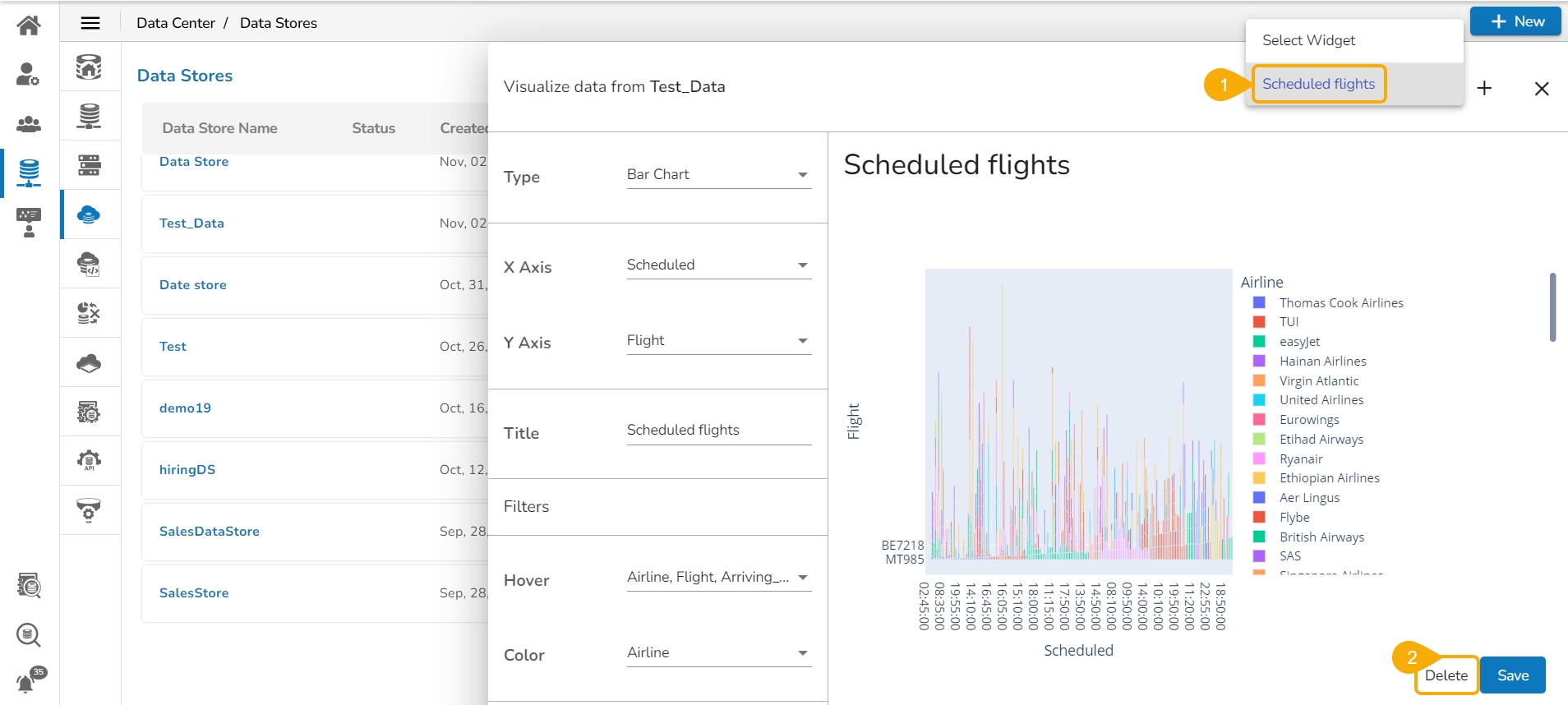Click the chart legend scrollbar
The image size is (1568, 705).
(x=1552, y=307)
